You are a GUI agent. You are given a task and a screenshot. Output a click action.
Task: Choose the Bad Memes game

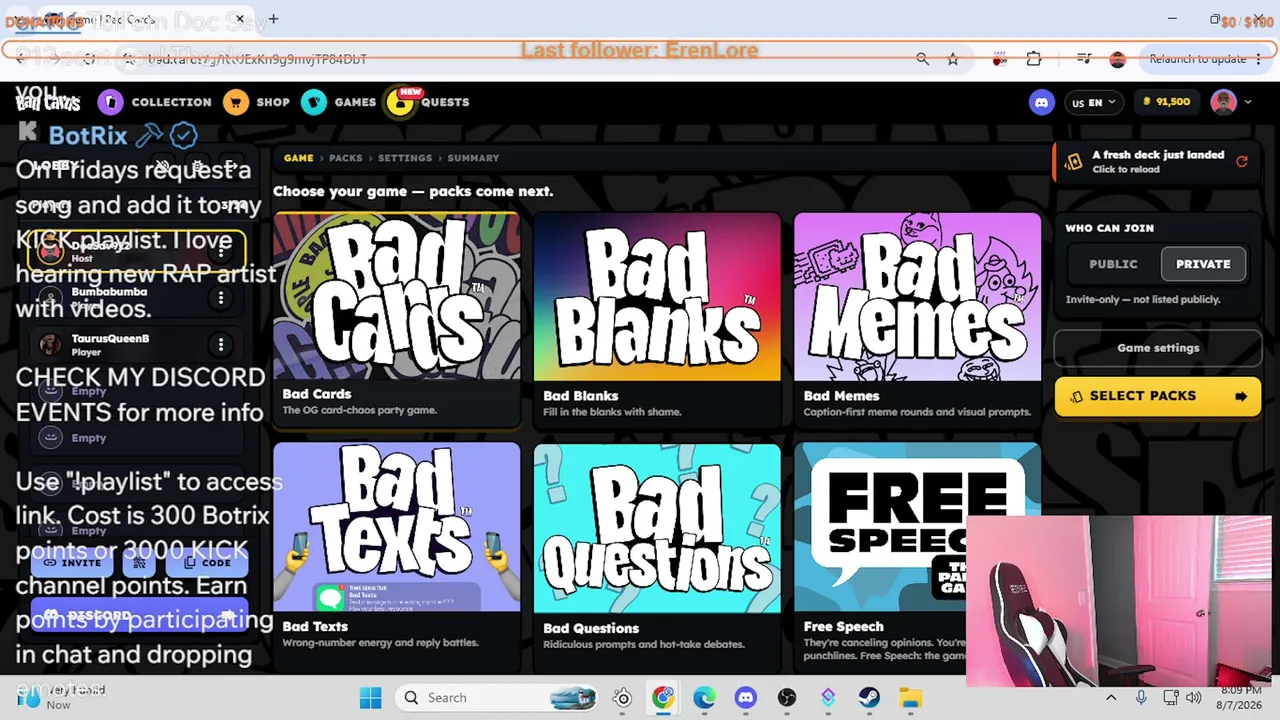tap(917, 319)
